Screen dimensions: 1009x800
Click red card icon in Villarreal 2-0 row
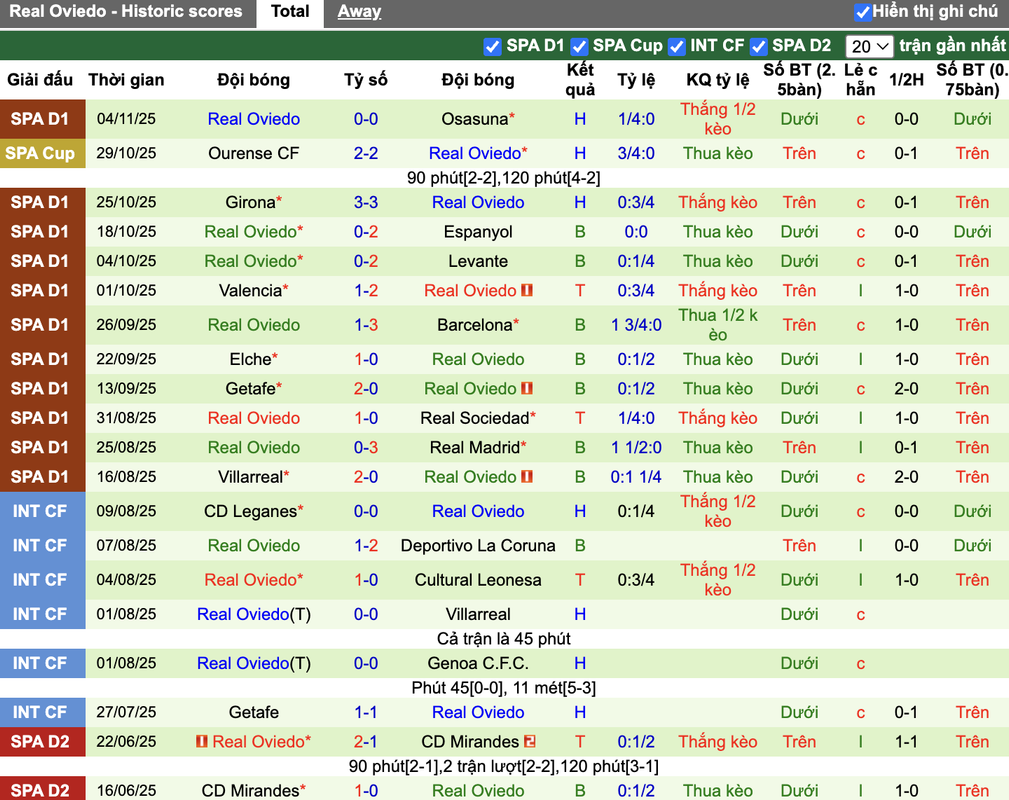pyautogui.click(x=527, y=477)
